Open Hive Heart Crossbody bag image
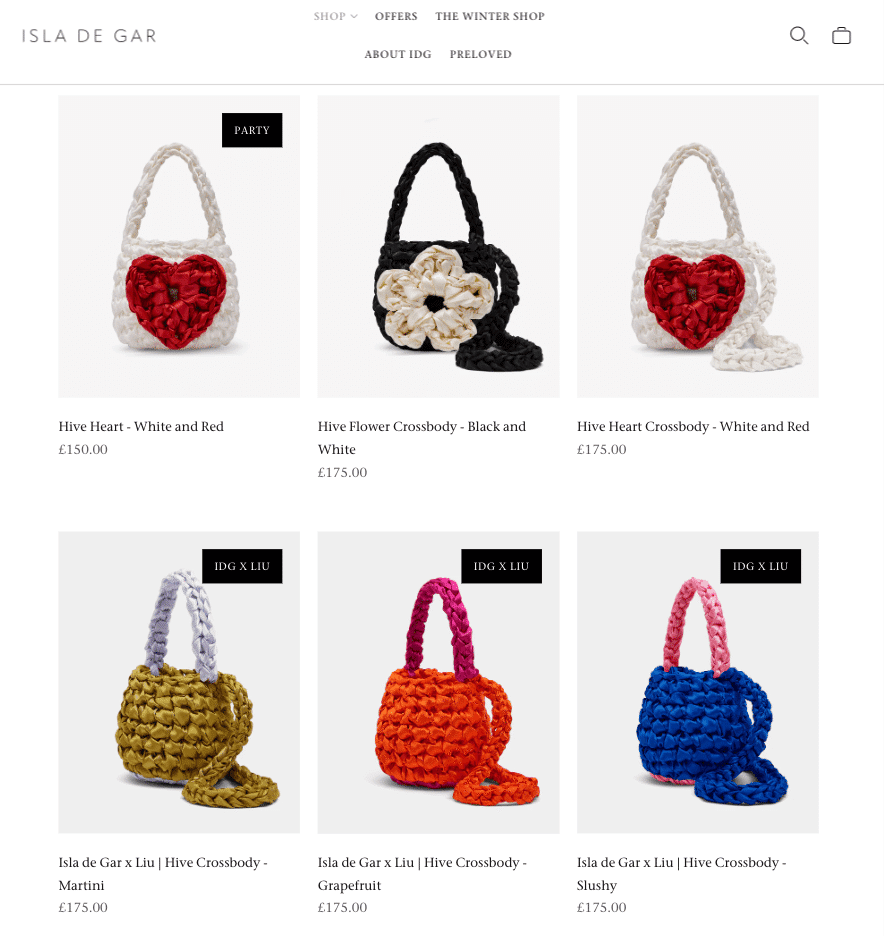884x936 pixels. coord(698,247)
